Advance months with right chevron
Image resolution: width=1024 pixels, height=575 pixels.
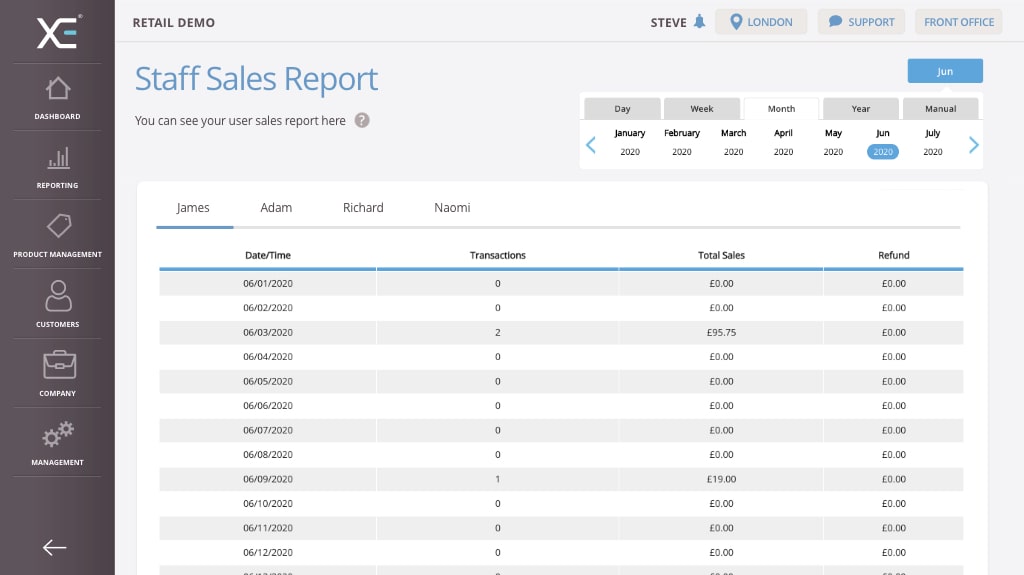click(x=974, y=145)
